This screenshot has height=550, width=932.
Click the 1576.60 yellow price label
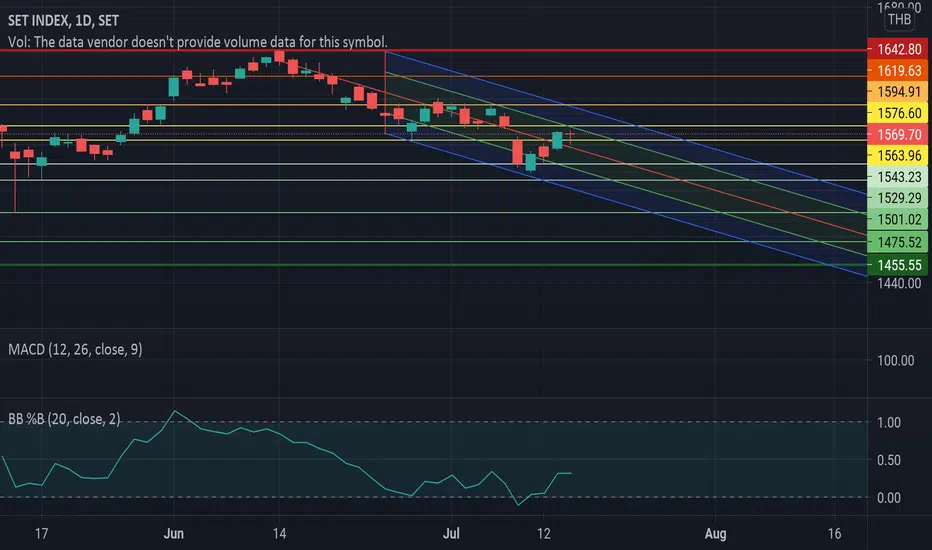pyautogui.click(x=899, y=113)
